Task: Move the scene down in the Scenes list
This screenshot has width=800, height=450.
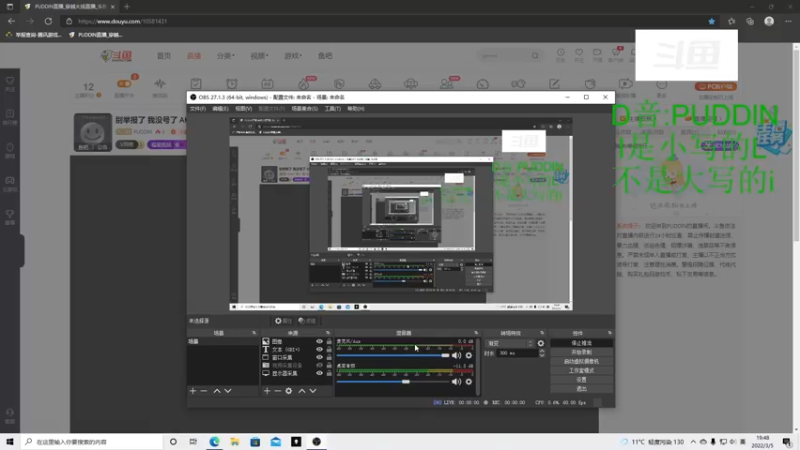Action: pyautogui.click(x=228, y=391)
